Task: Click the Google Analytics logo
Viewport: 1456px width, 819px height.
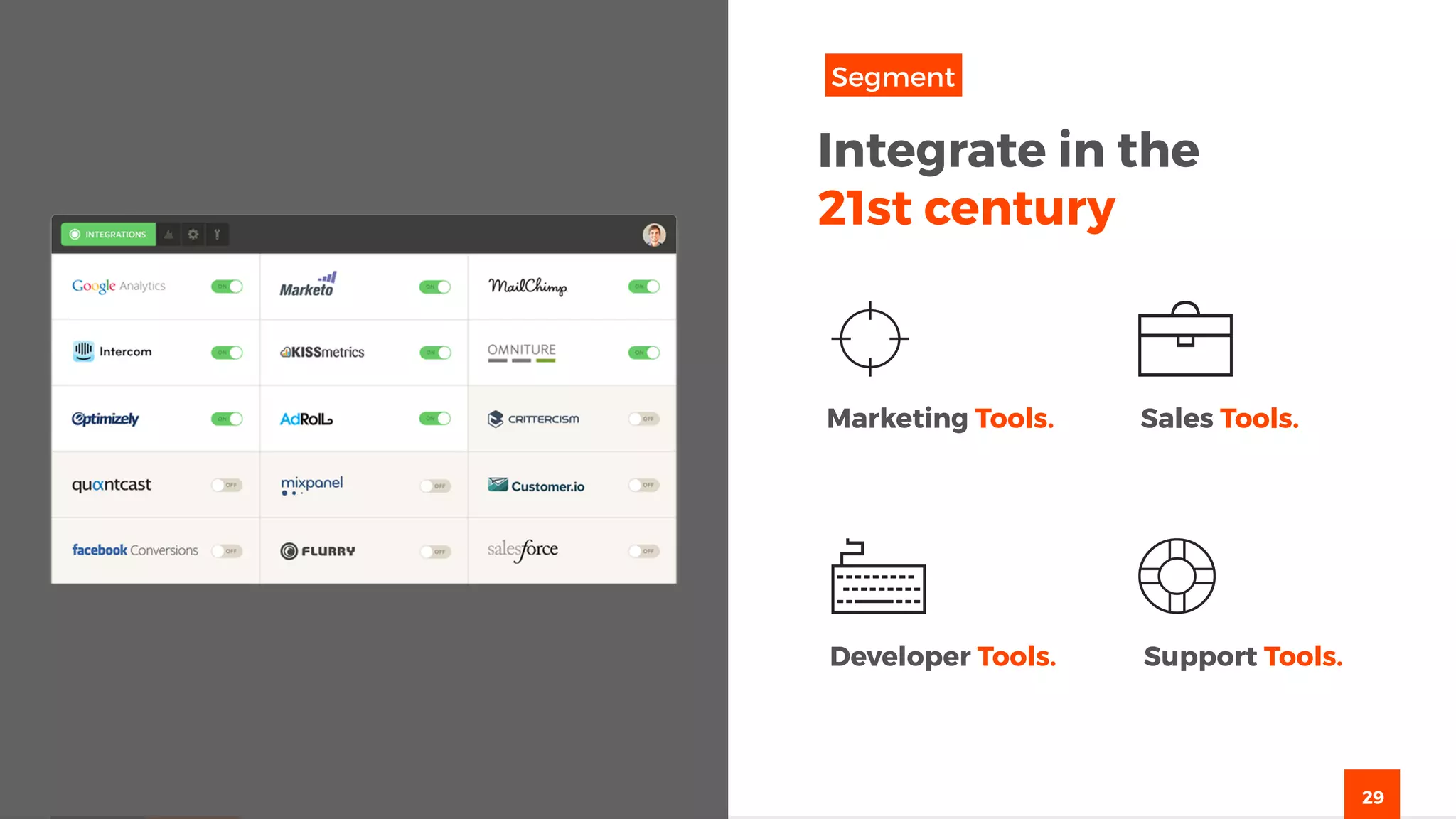Action: point(119,286)
